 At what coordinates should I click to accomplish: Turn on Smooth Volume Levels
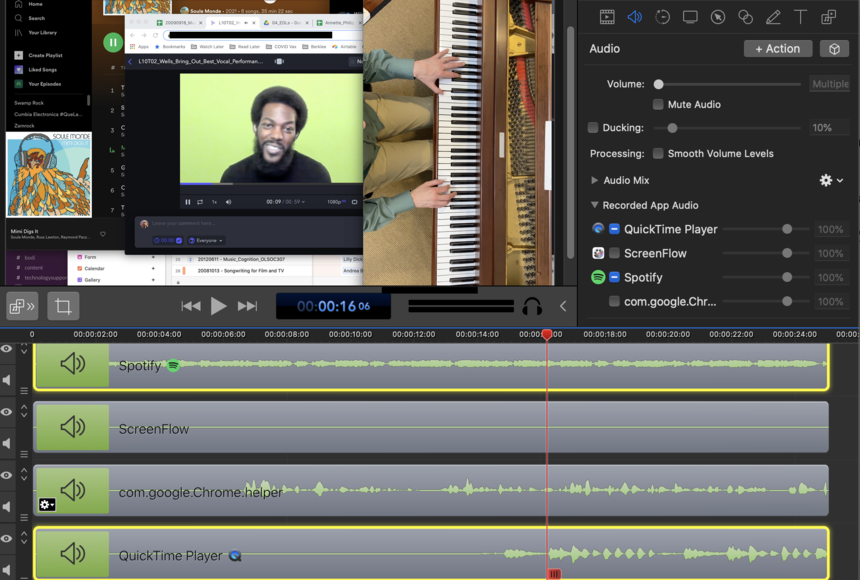(658, 154)
